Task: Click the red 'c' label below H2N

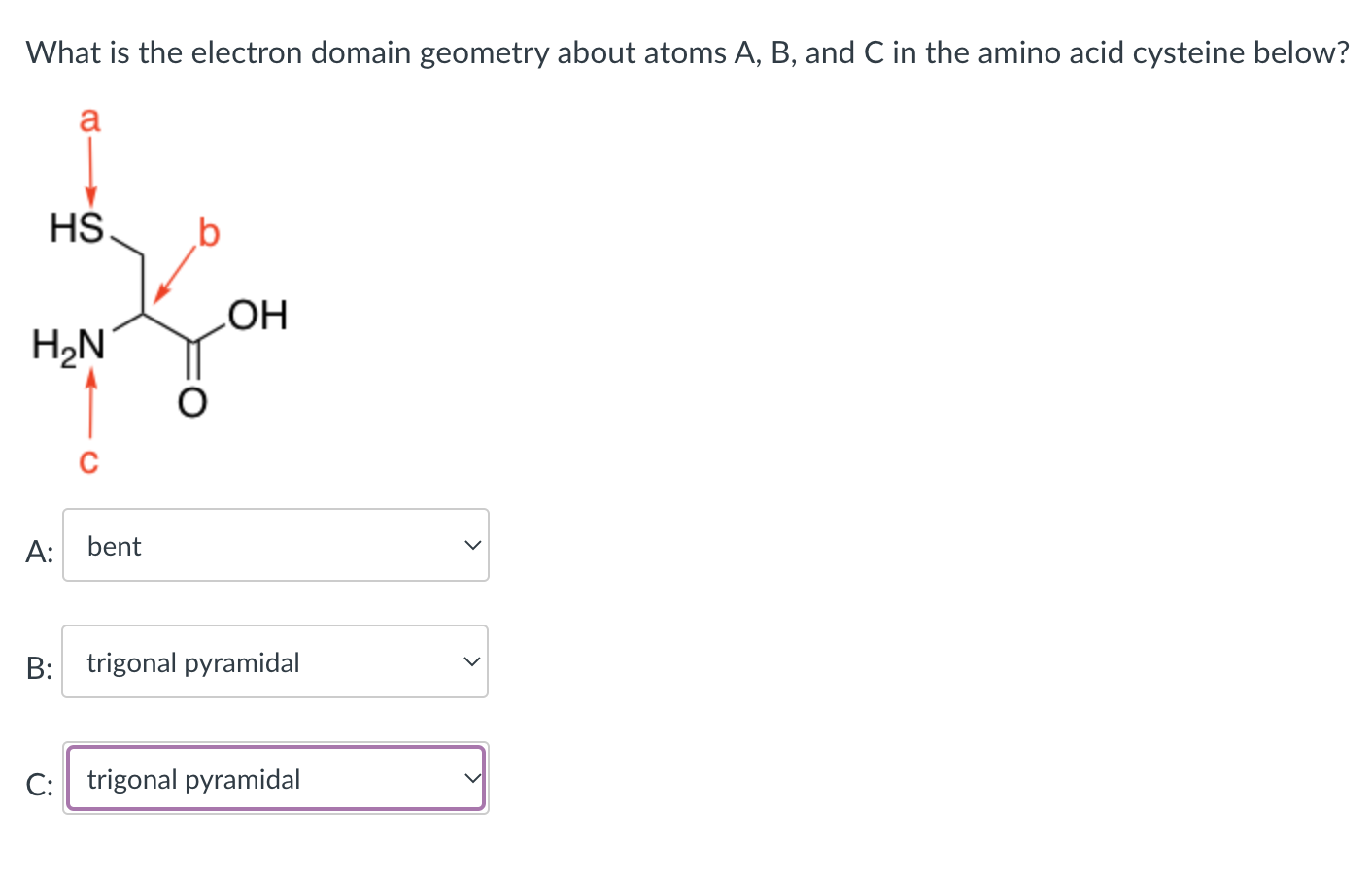Action: point(88,460)
